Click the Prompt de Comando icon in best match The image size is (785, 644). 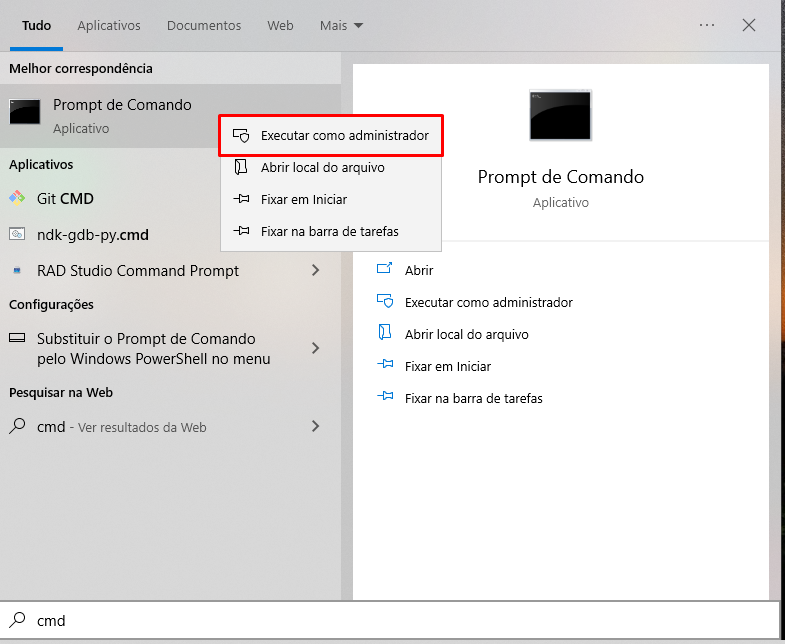tap(25, 112)
